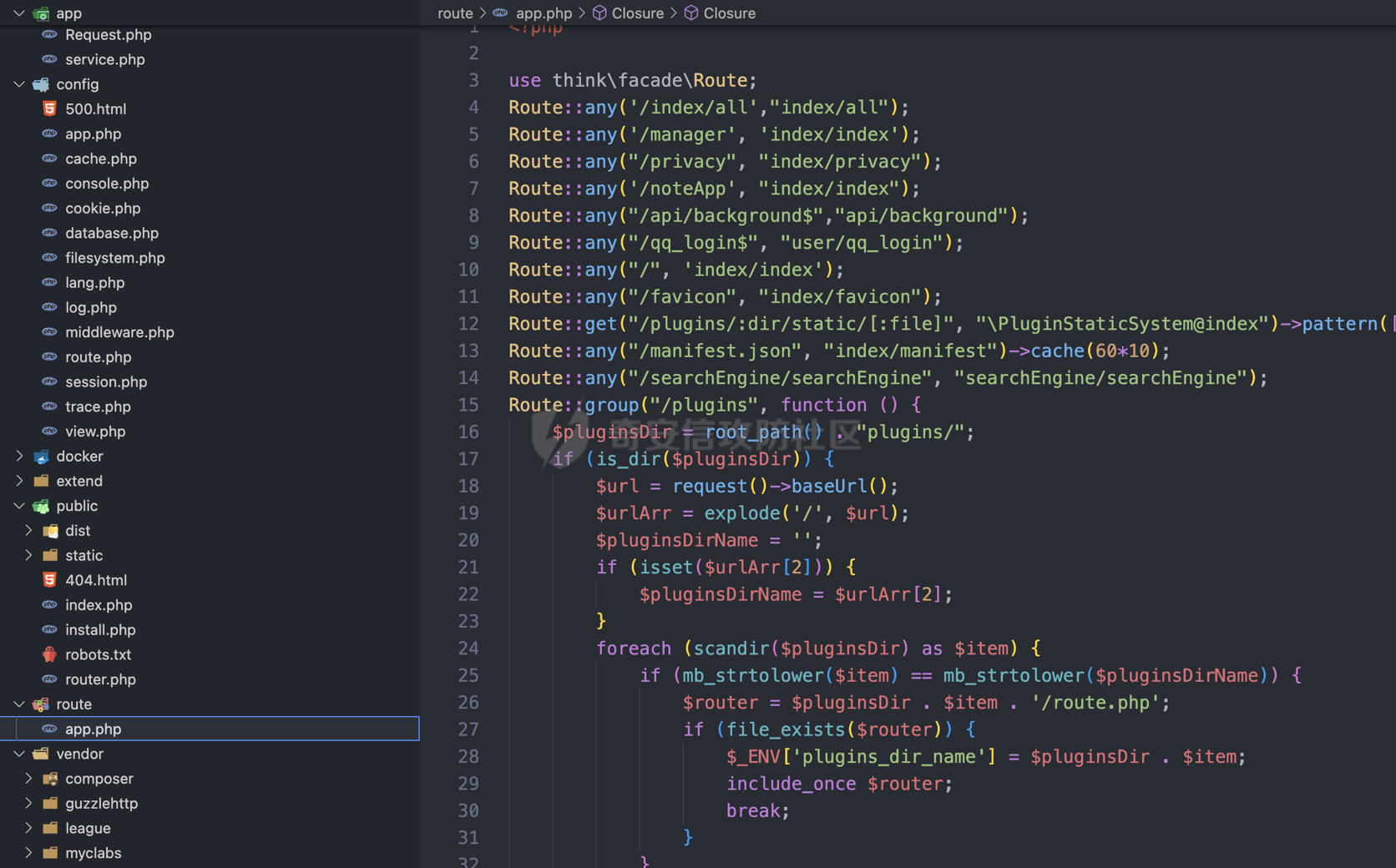Collapse the config folder chevron
The image size is (1396, 868).
[19, 84]
